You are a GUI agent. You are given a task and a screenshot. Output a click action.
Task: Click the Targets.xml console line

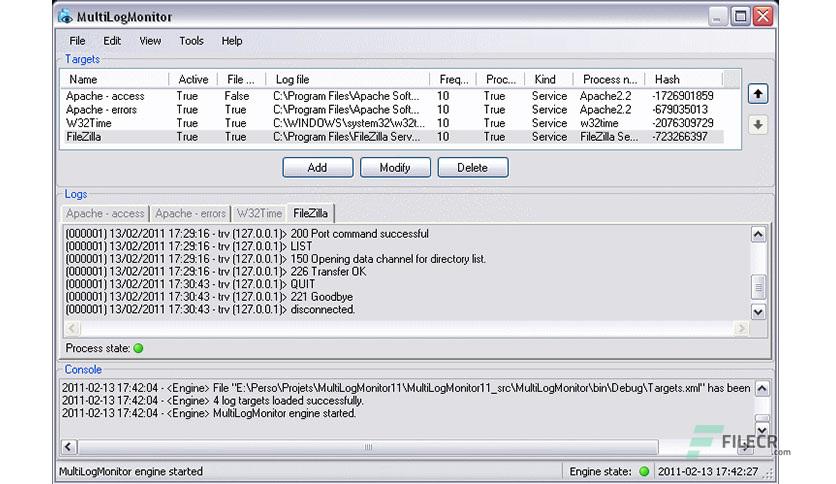pos(406,388)
